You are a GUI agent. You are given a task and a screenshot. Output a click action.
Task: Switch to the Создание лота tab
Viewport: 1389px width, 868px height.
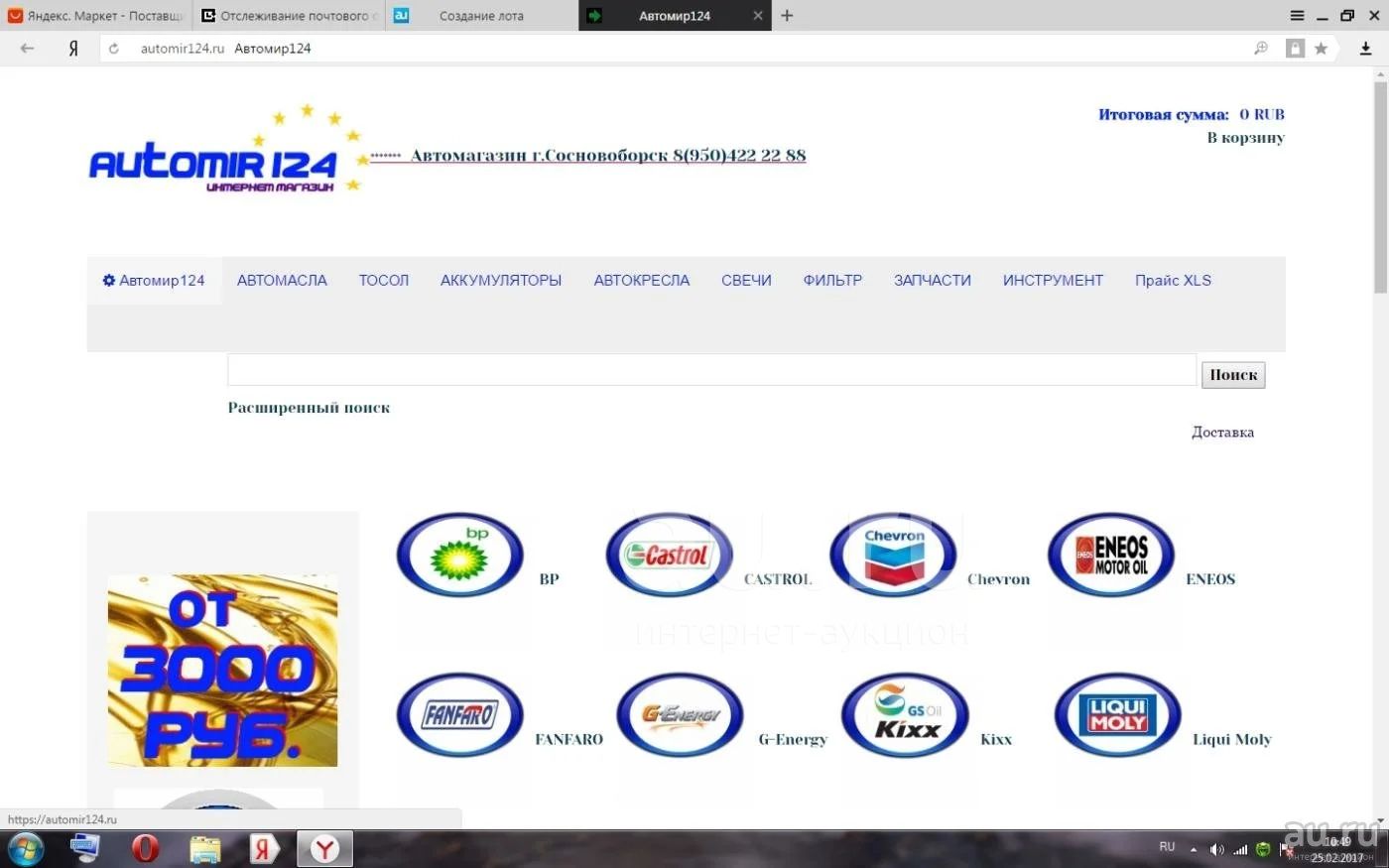click(481, 15)
